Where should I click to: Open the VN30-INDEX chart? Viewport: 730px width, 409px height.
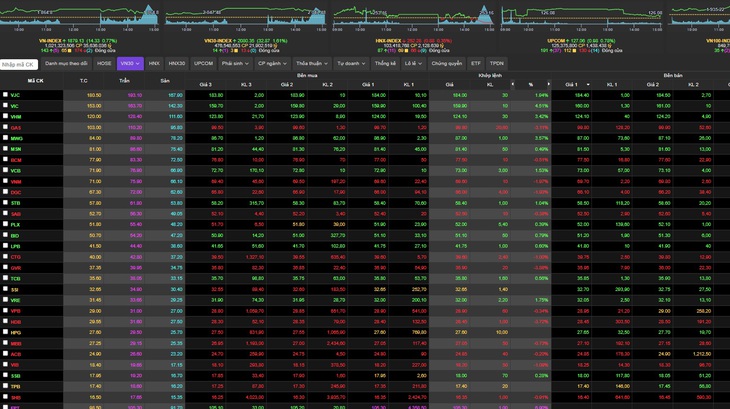click(246, 19)
